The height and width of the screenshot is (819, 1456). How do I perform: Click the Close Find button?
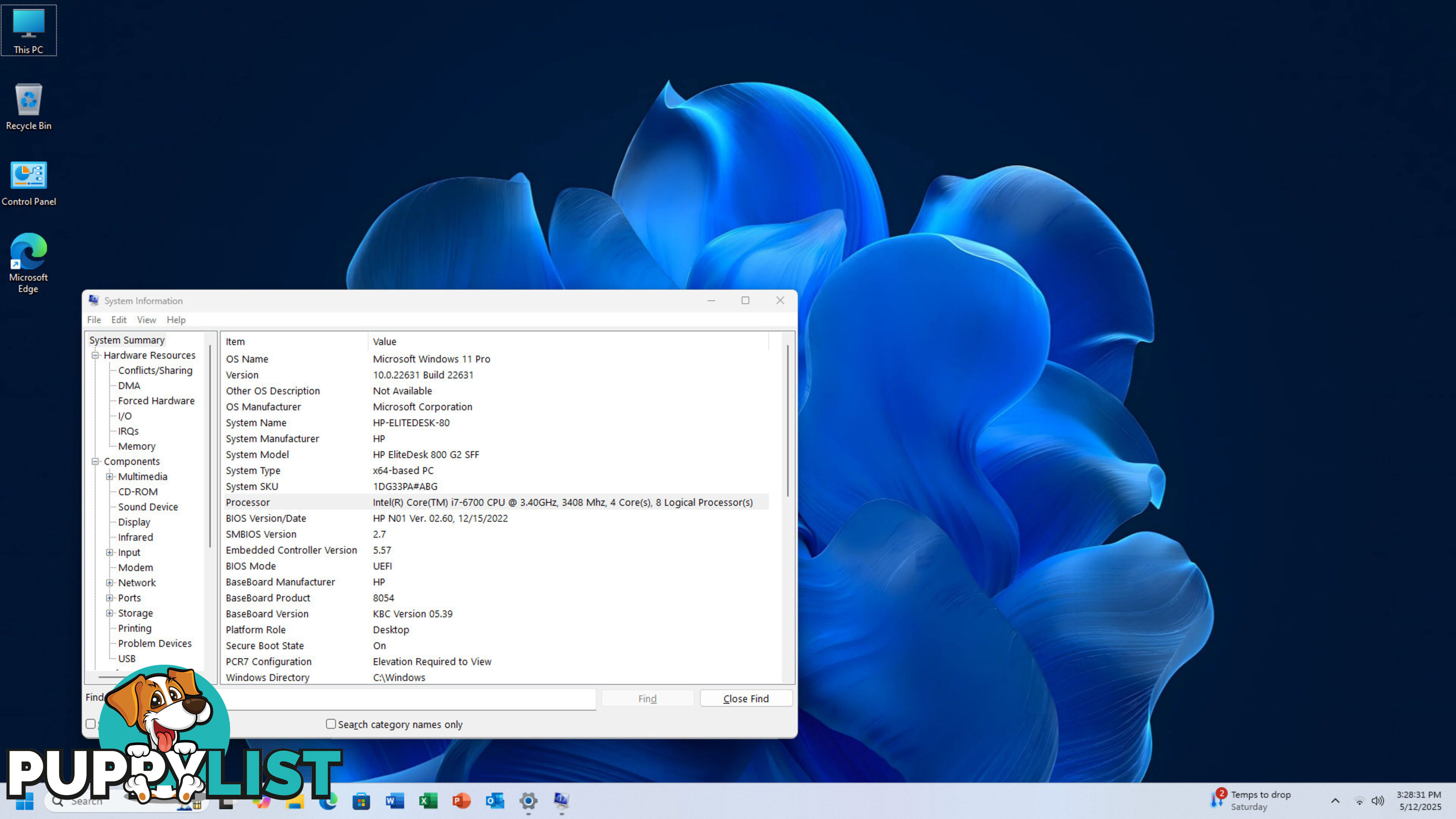(746, 698)
